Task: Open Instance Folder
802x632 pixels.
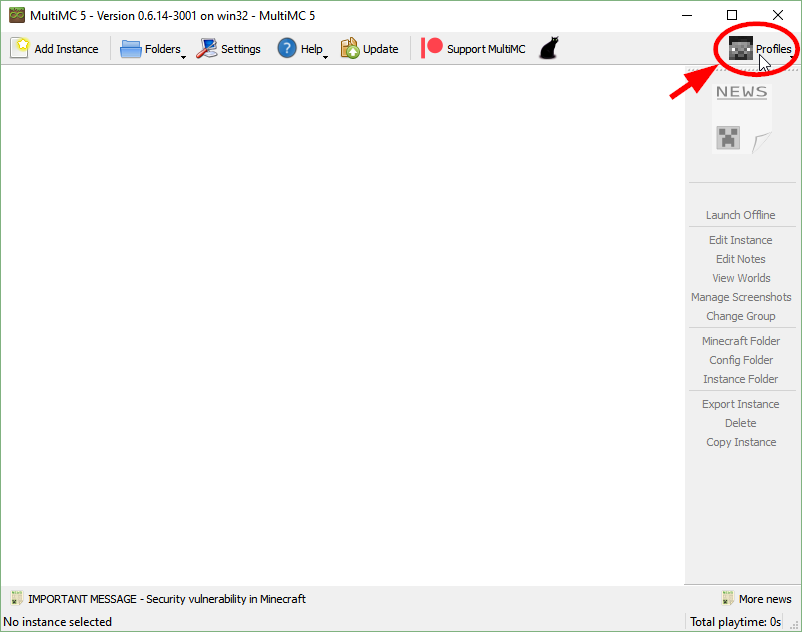Action: pyautogui.click(x=740, y=379)
